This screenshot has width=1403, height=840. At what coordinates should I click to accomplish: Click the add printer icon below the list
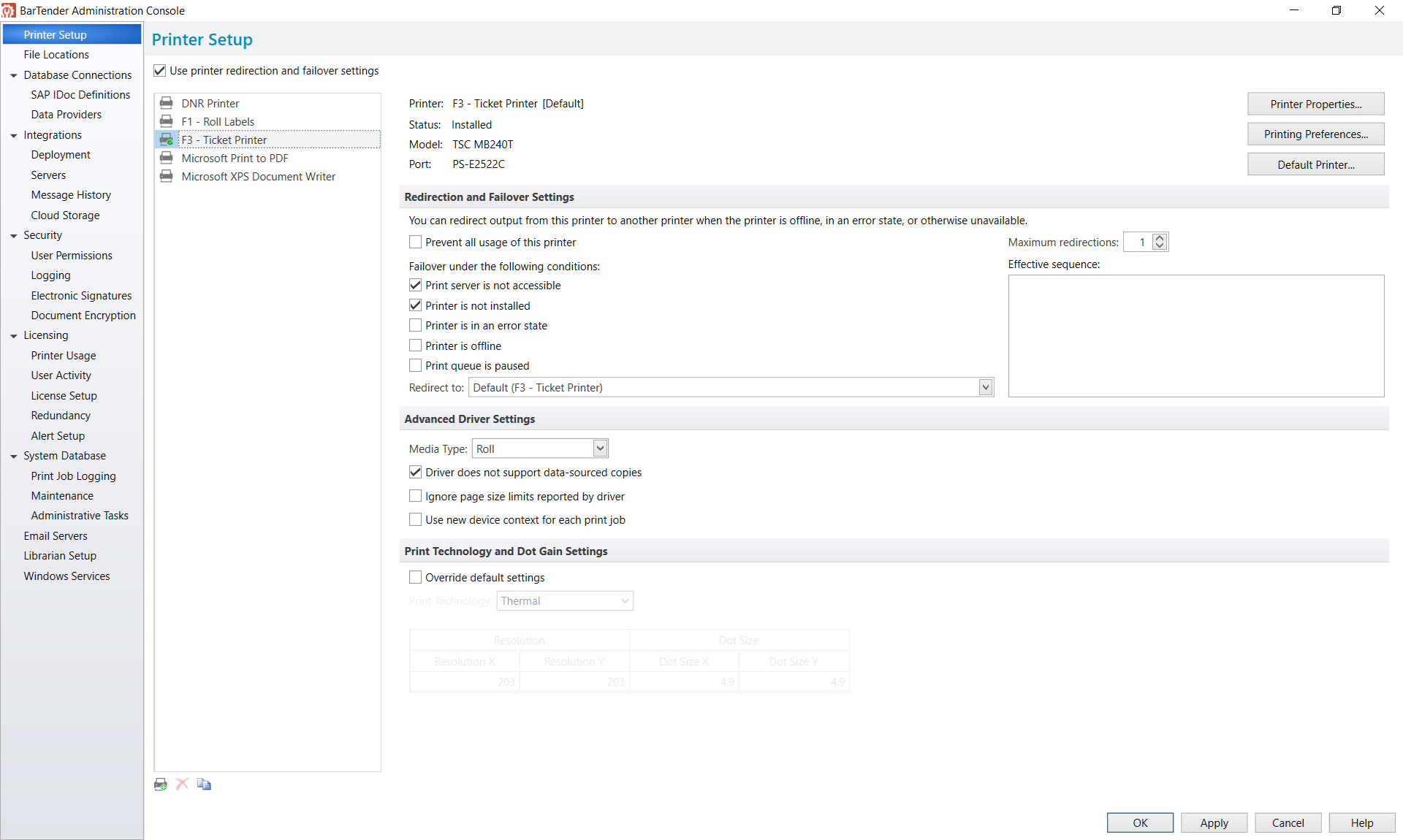click(x=161, y=784)
